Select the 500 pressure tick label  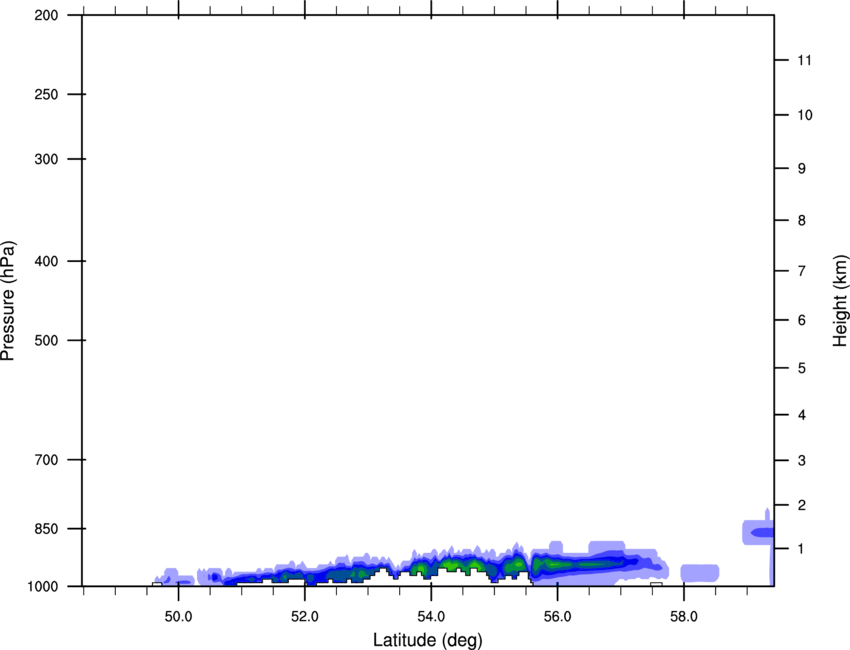[x=46, y=340]
